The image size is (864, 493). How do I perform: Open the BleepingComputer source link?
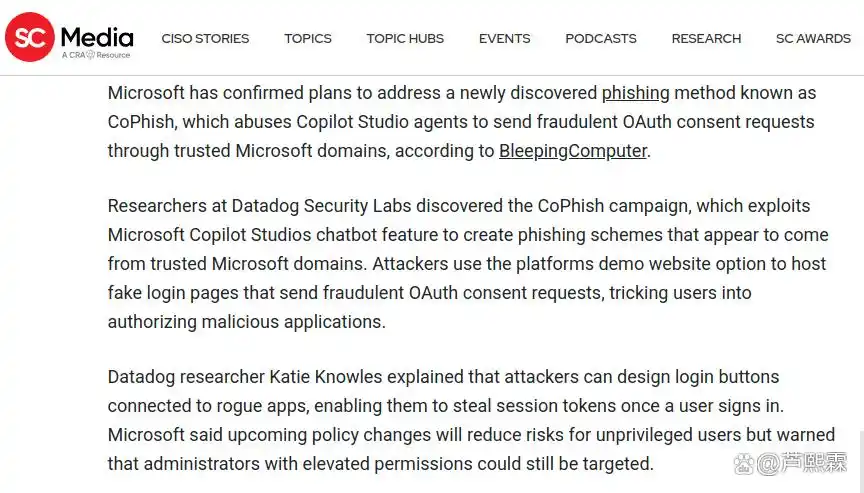point(573,151)
